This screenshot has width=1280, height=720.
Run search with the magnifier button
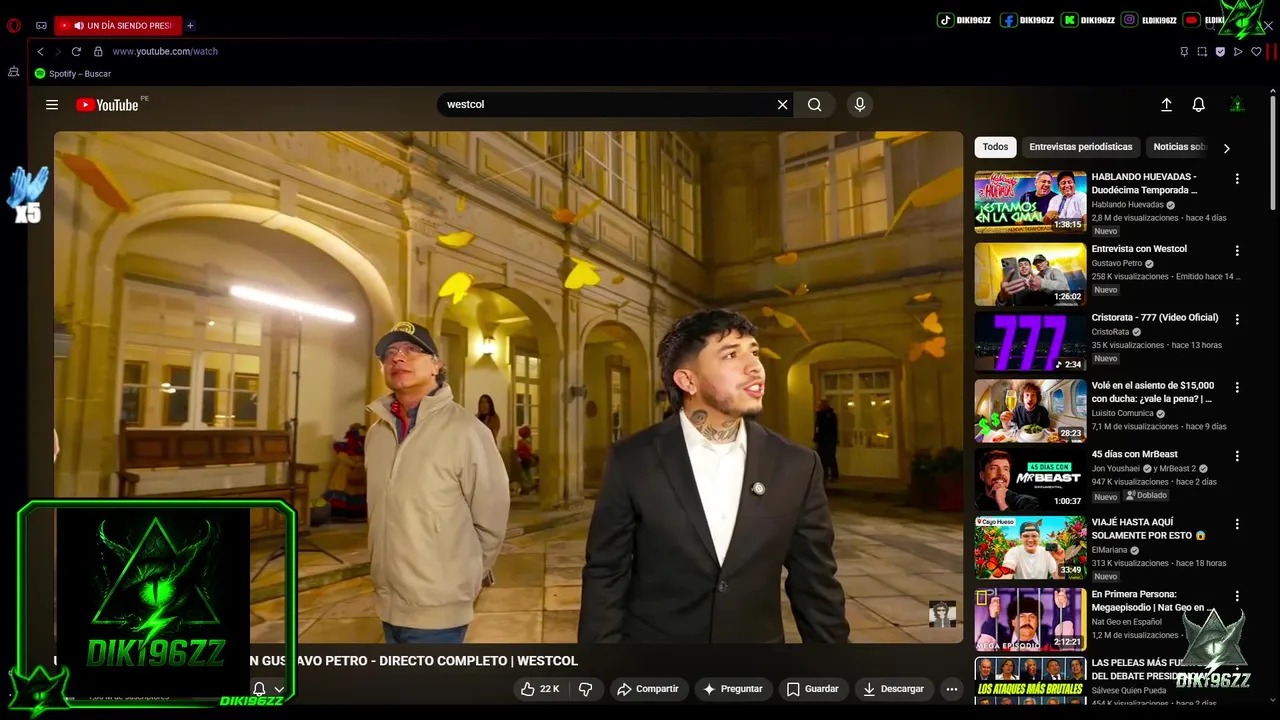pos(814,104)
